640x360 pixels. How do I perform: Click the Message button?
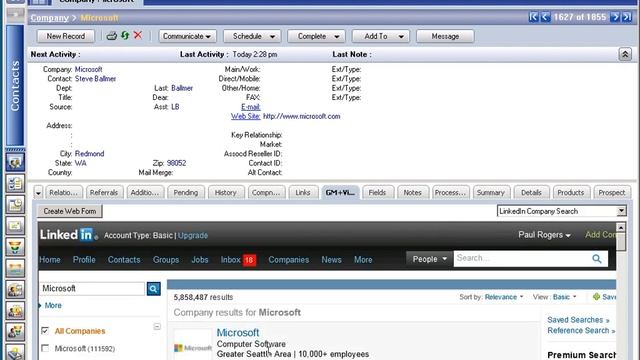(x=445, y=36)
